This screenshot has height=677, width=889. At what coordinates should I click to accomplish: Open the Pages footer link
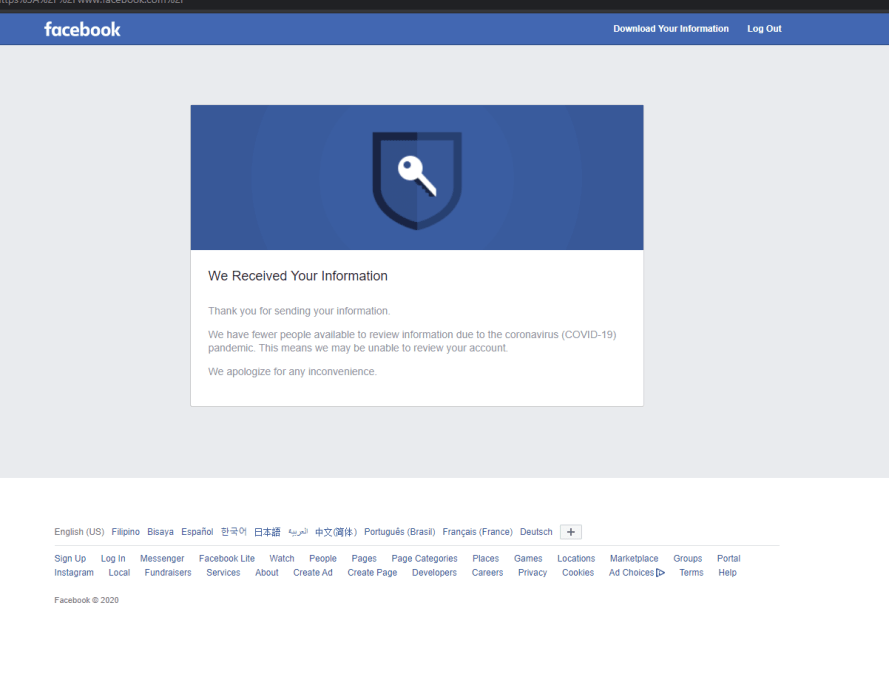[364, 558]
